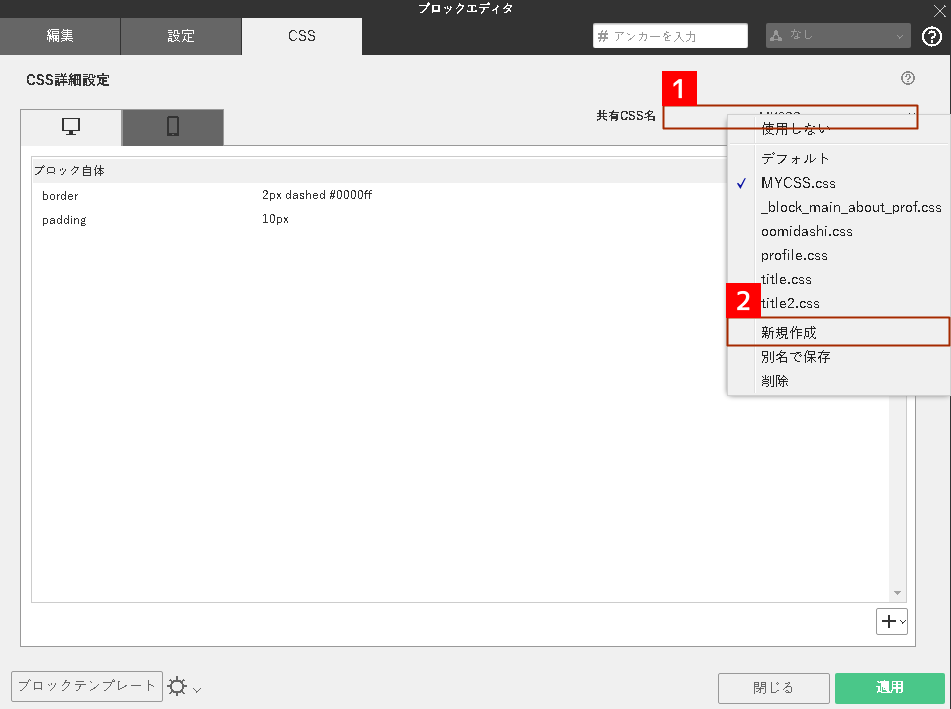Screen dimensions: 951x709
Task: Choose 新規作成 to create new CSS
Action: click(x=839, y=332)
